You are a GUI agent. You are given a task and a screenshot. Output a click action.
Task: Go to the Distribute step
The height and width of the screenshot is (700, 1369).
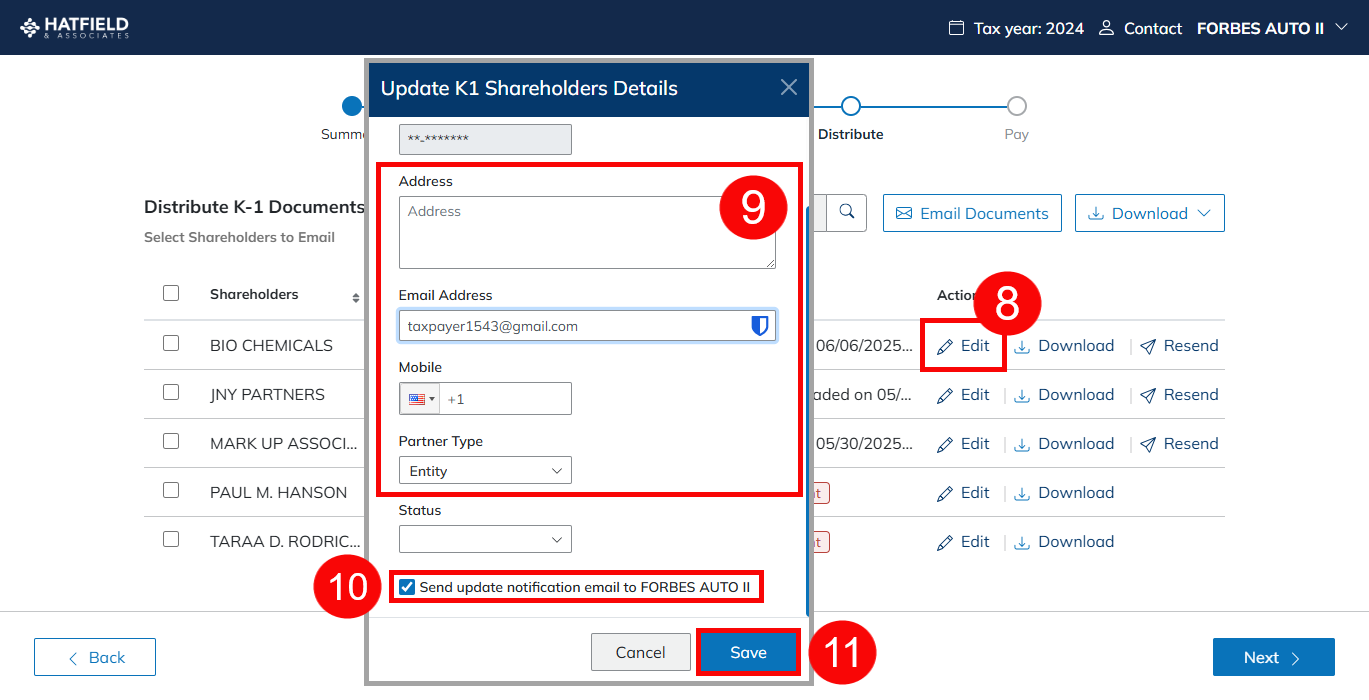click(x=850, y=107)
